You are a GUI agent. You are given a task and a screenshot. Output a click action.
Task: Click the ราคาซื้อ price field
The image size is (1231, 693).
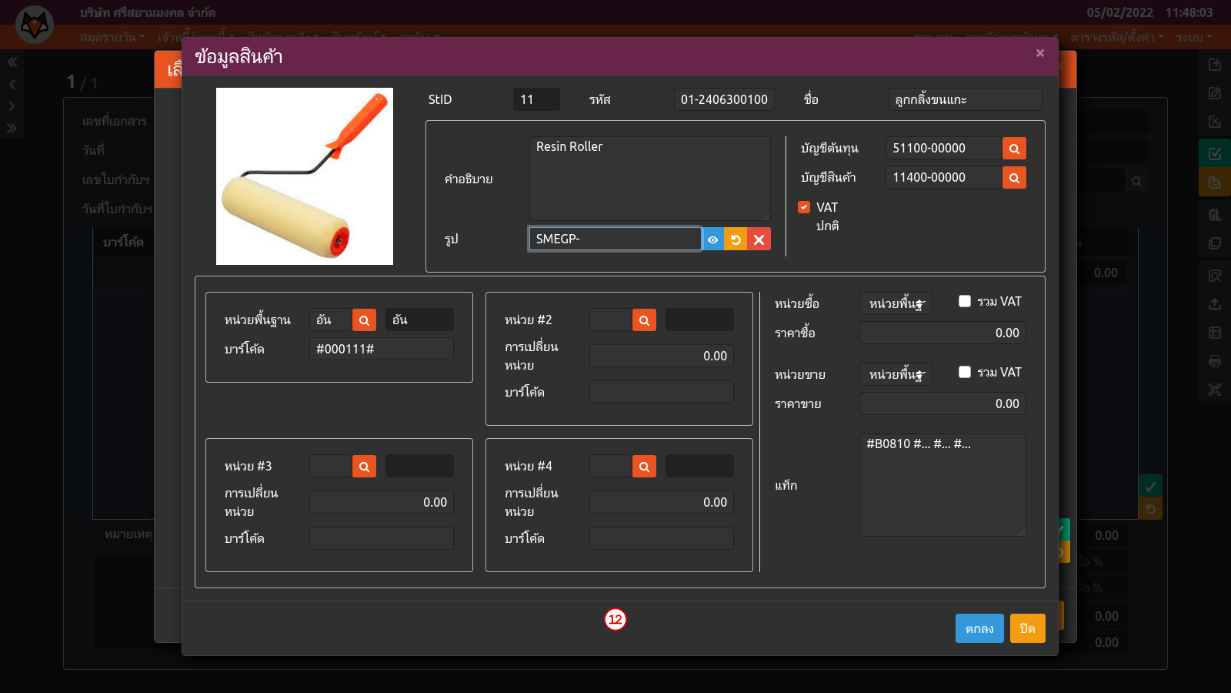tap(942, 333)
